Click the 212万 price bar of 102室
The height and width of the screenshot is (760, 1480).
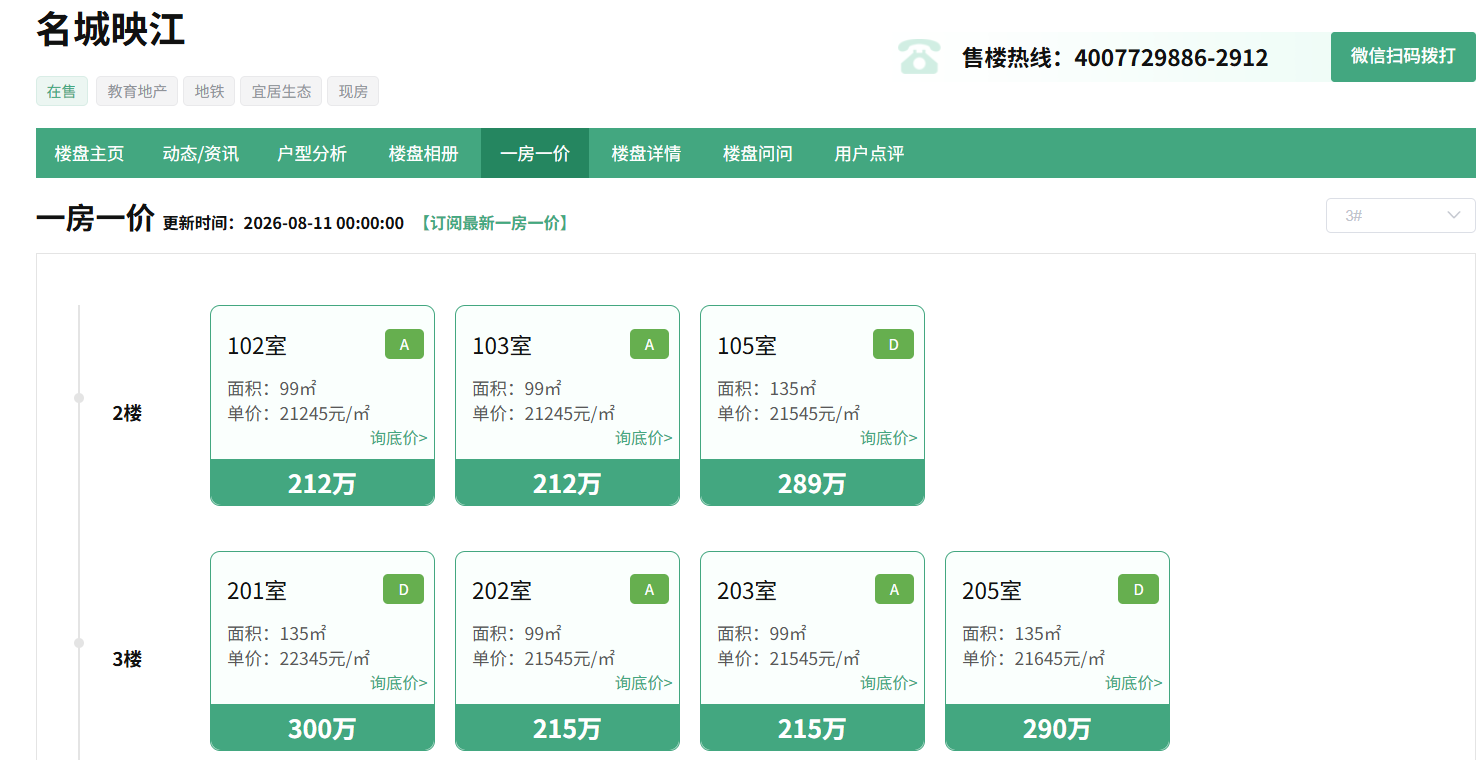coord(322,483)
